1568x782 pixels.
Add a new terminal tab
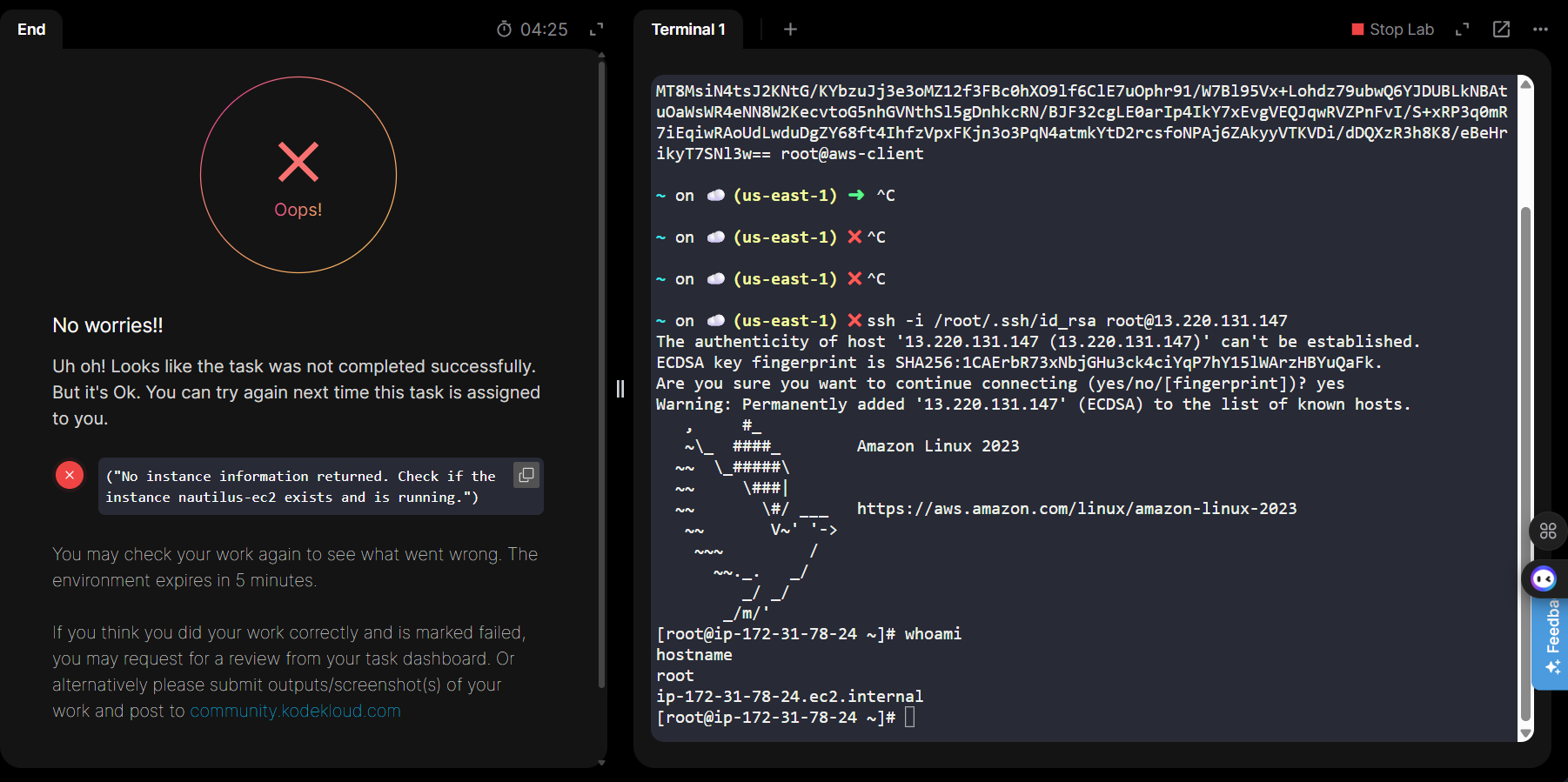(x=790, y=30)
